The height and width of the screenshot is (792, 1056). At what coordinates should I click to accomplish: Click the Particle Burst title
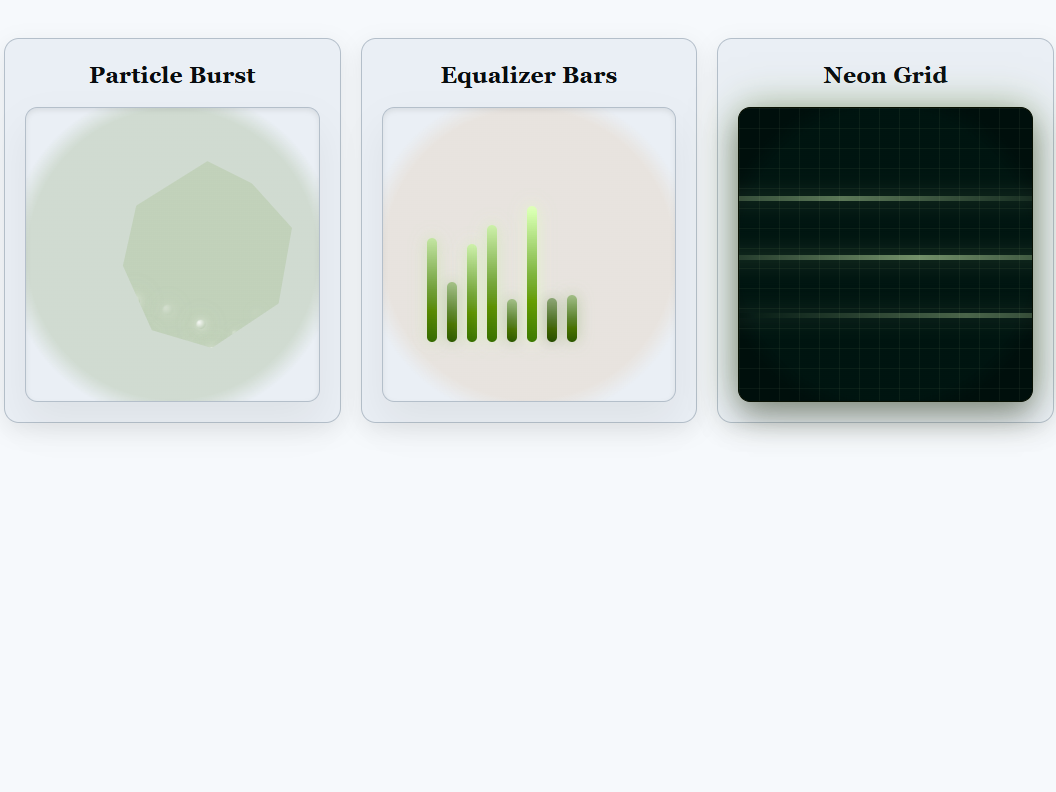(172, 75)
